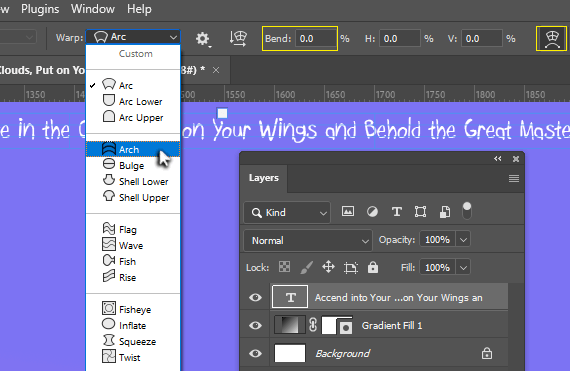570x371 pixels.
Task: Choose the Twist warp style
Action: coord(133,357)
